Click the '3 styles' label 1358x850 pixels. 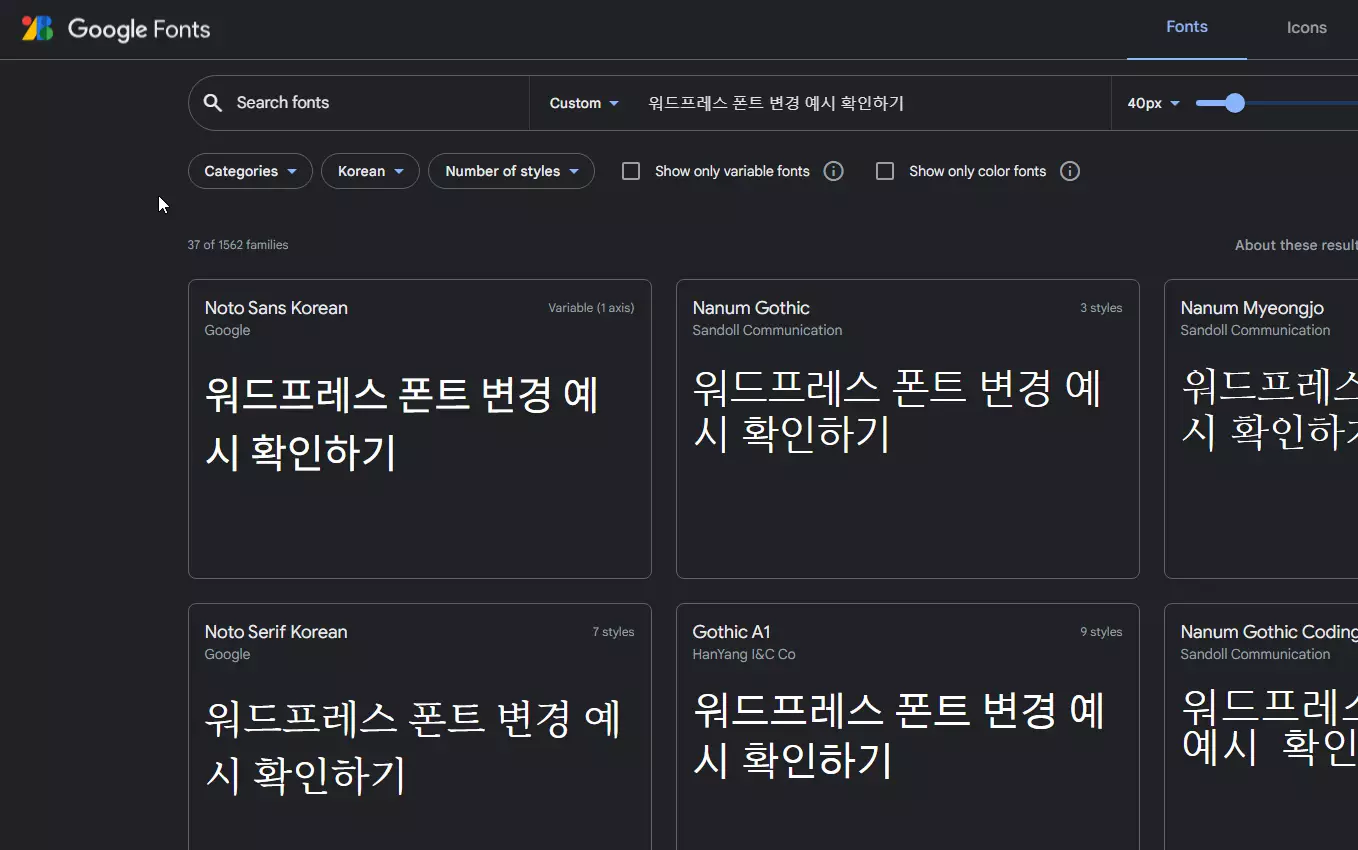click(1101, 308)
